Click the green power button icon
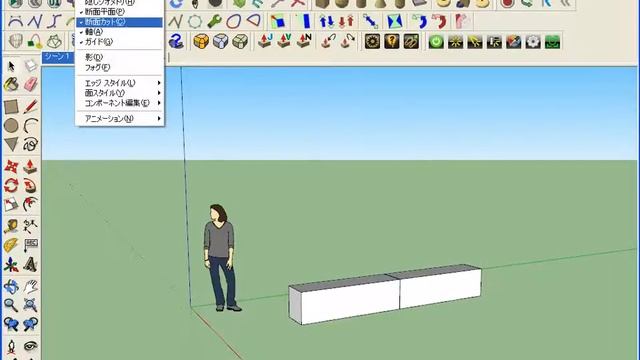 click(x=436, y=42)
